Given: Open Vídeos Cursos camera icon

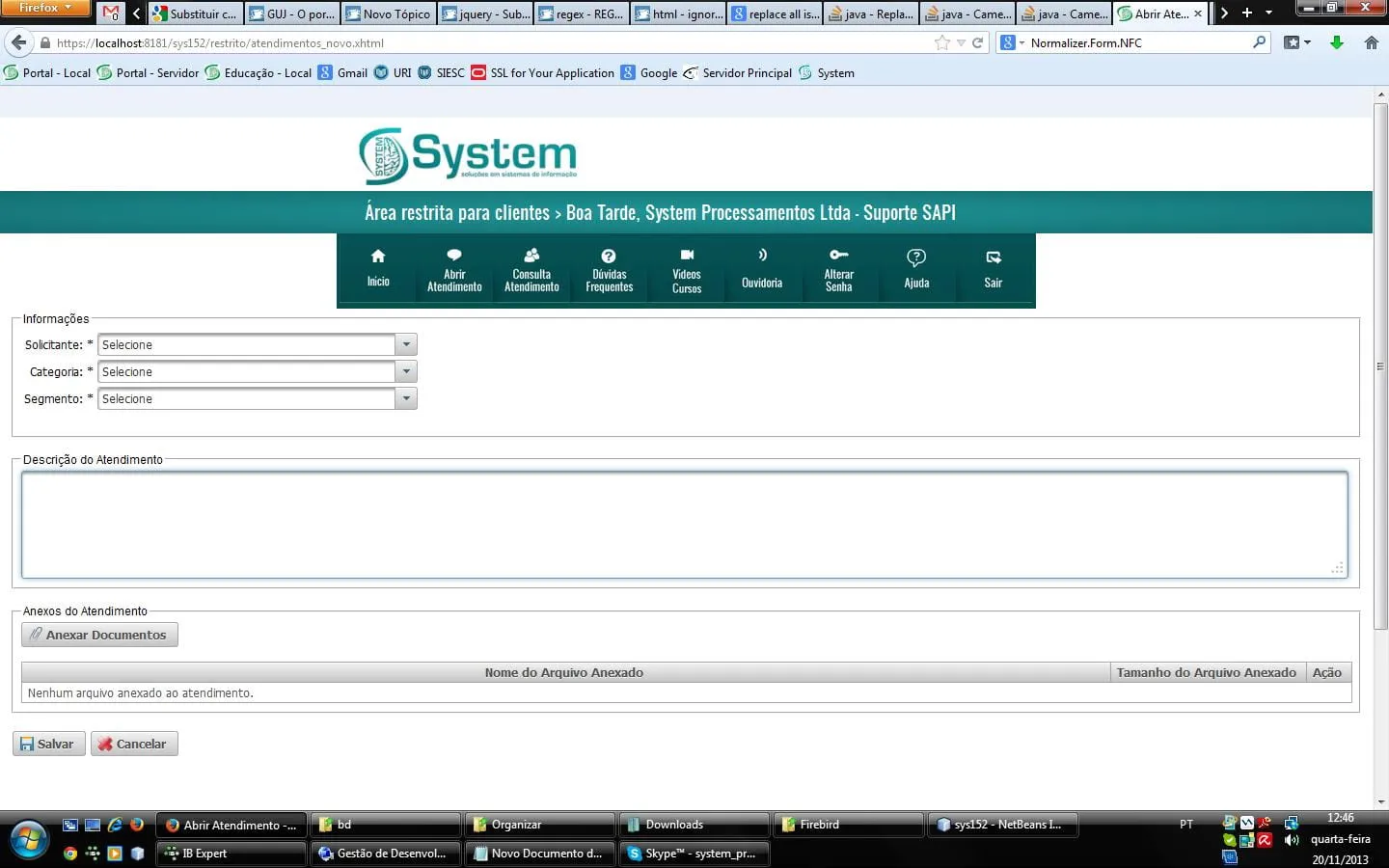Looking at the screenshot, I should point(687,256).
